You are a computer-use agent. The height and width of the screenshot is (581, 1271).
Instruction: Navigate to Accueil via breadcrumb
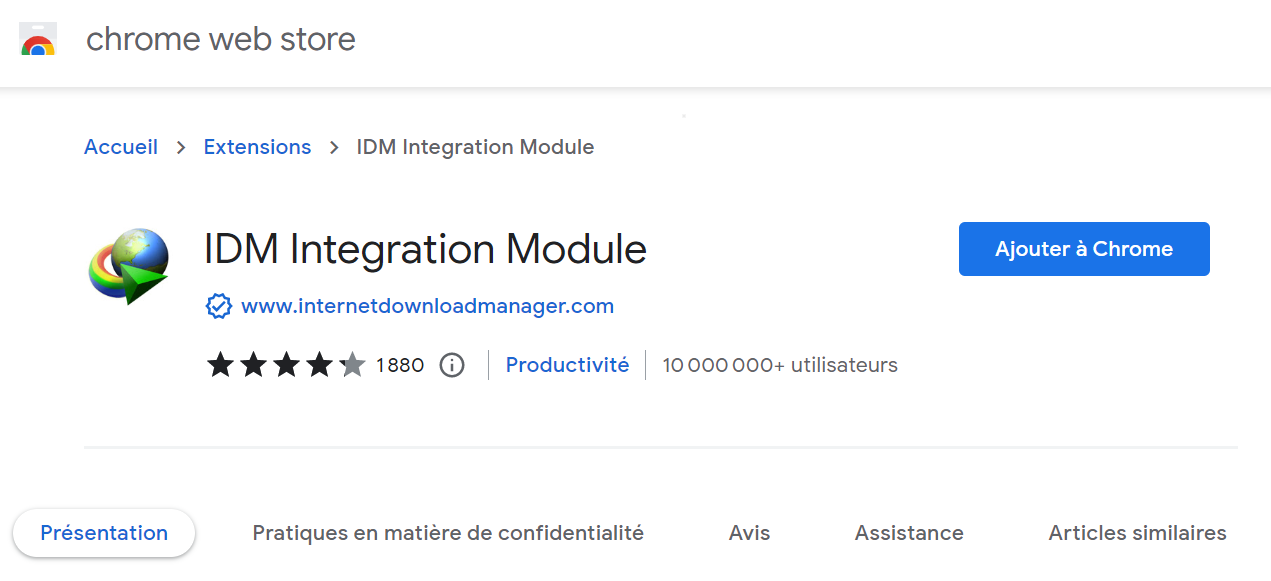pos(120,147)
